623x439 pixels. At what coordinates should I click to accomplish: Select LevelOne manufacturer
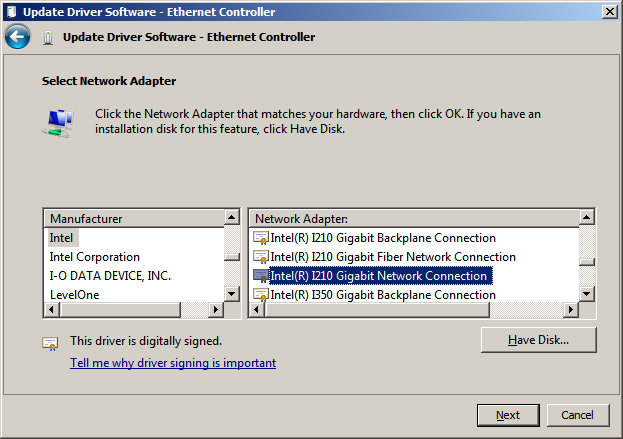(74, 295)
